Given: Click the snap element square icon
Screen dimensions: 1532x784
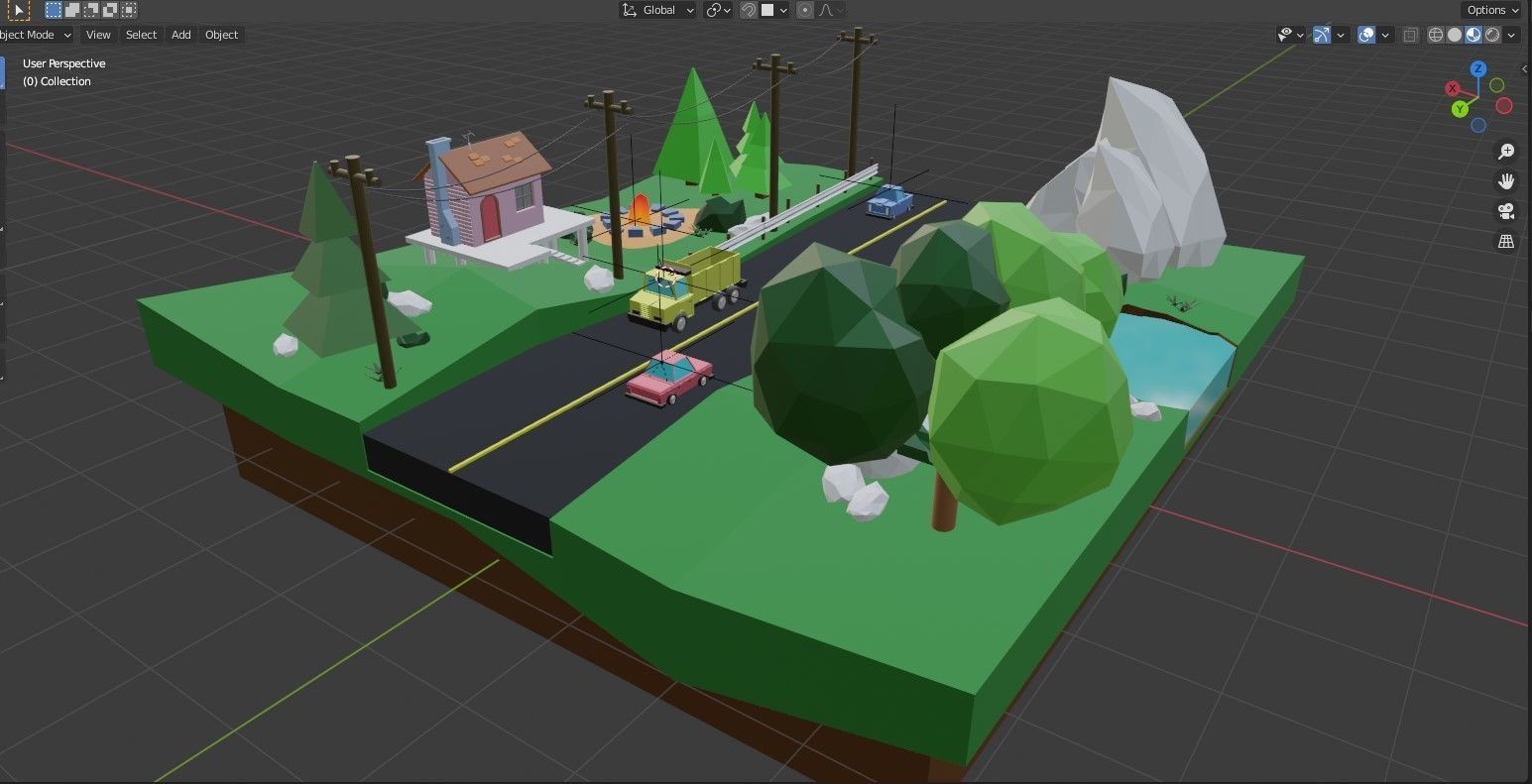Looking at the screenshot, I should (x=767, y=10).
